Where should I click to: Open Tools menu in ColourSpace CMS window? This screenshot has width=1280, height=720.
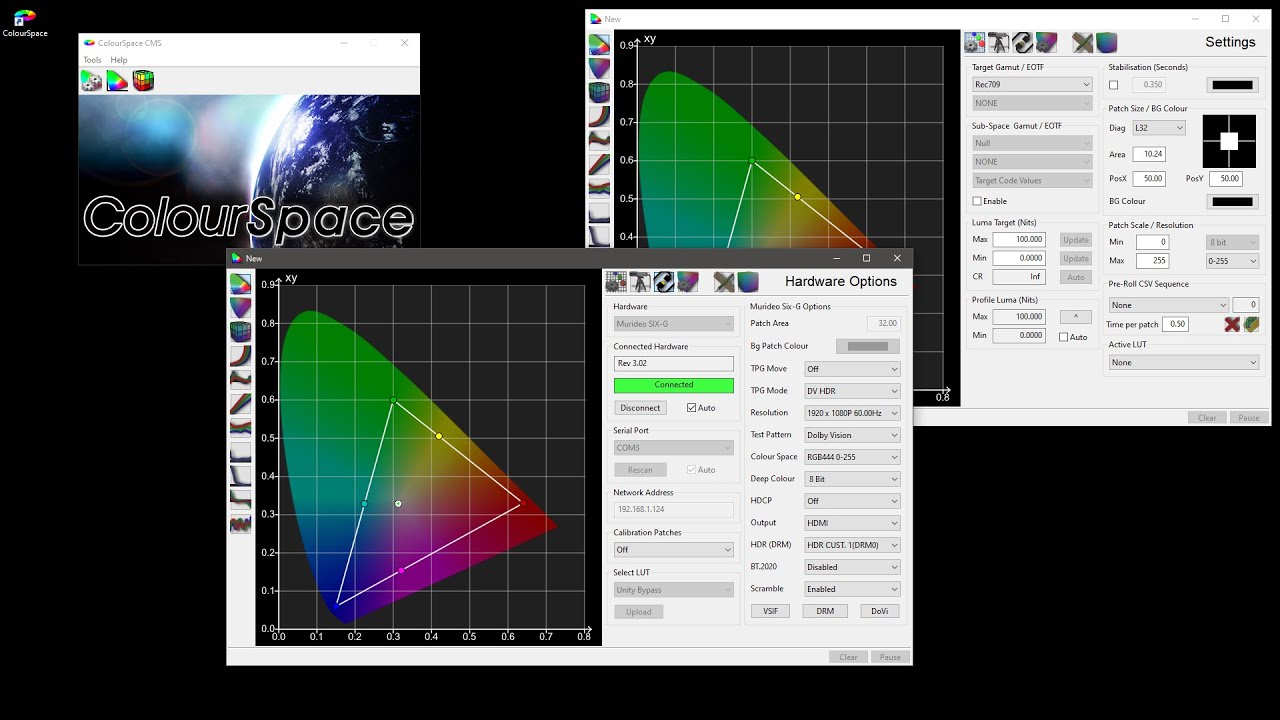[92, 60]
